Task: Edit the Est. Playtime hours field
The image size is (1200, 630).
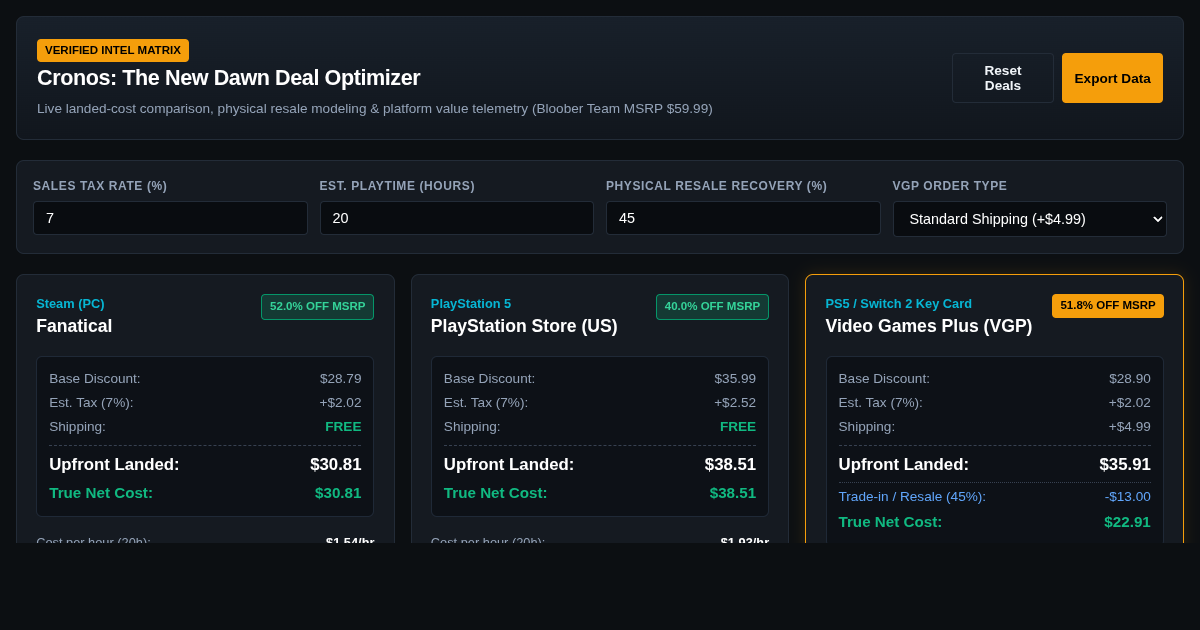Action: (457, 218)
